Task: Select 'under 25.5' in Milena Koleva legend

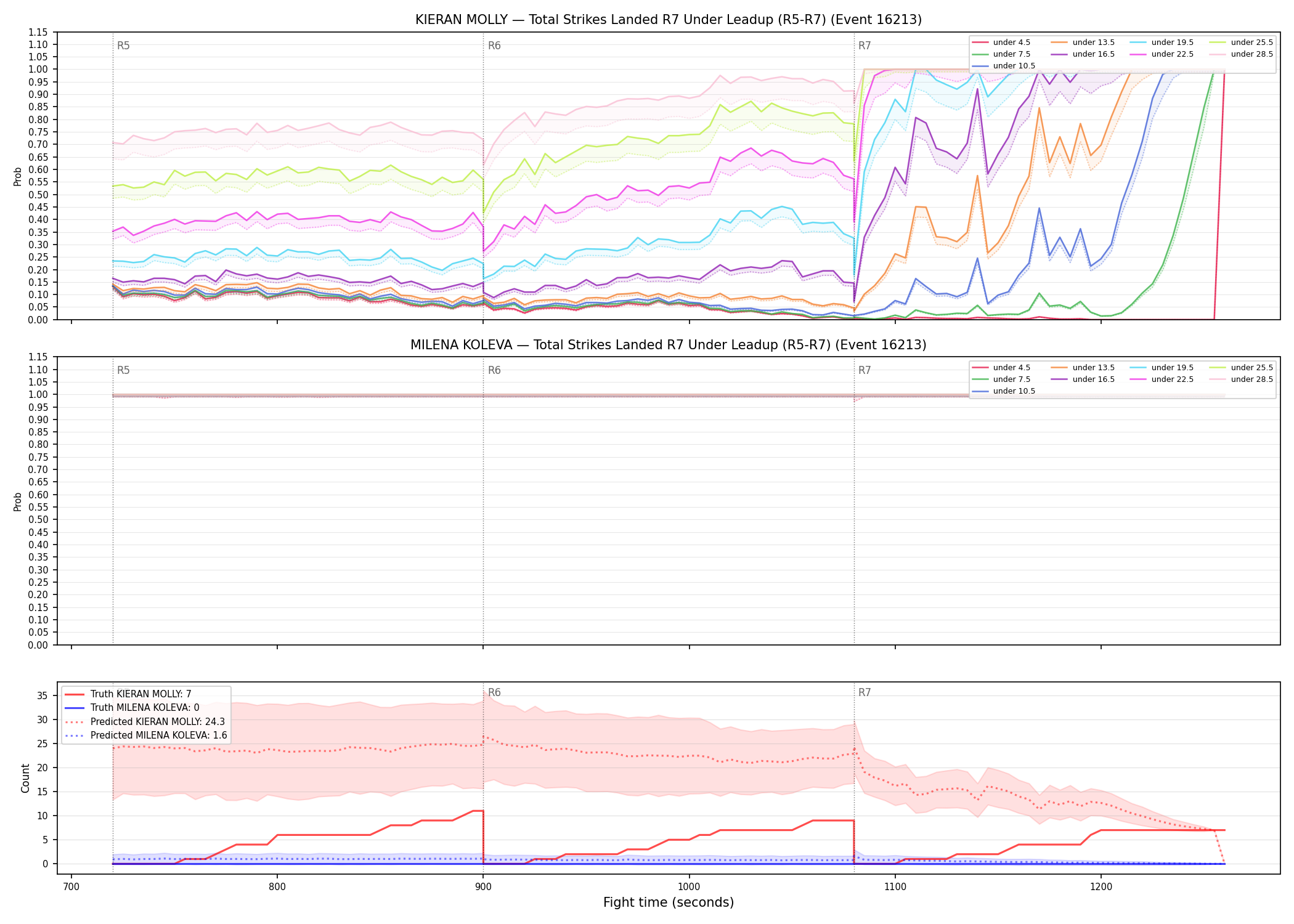Action: point(1242,368)
